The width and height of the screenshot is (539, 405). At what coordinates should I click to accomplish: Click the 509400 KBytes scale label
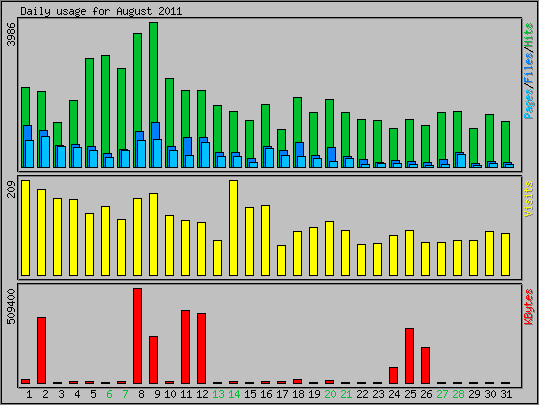(12, 307)
